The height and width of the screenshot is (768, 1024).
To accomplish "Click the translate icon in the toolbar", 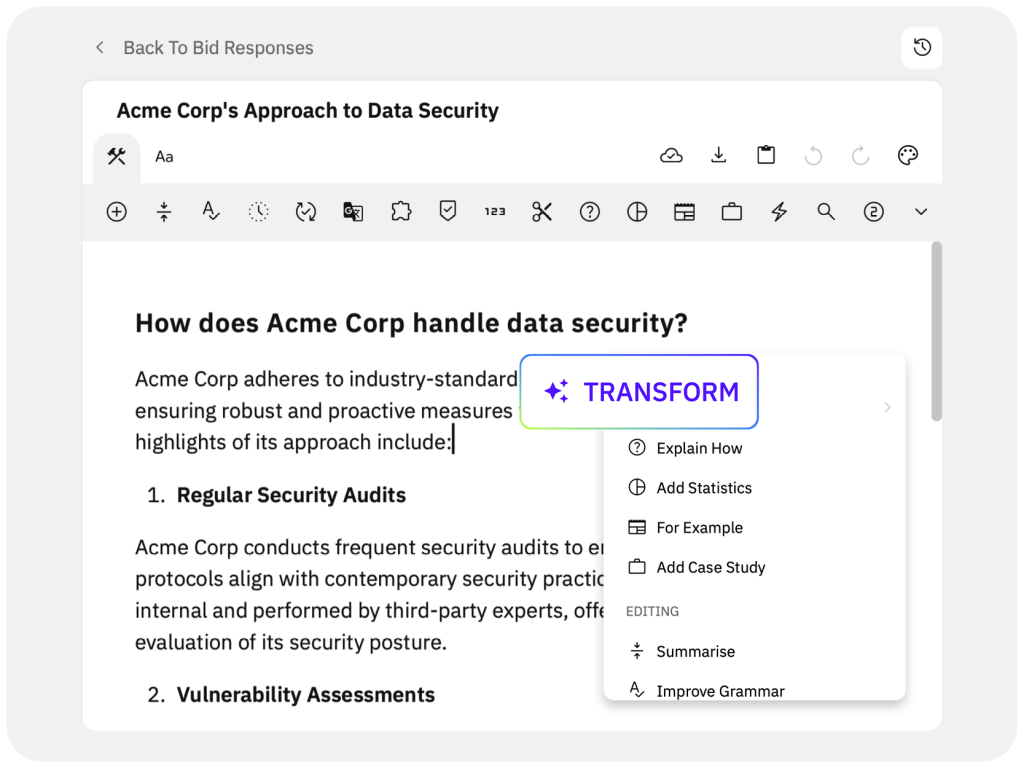I will 353,212.
